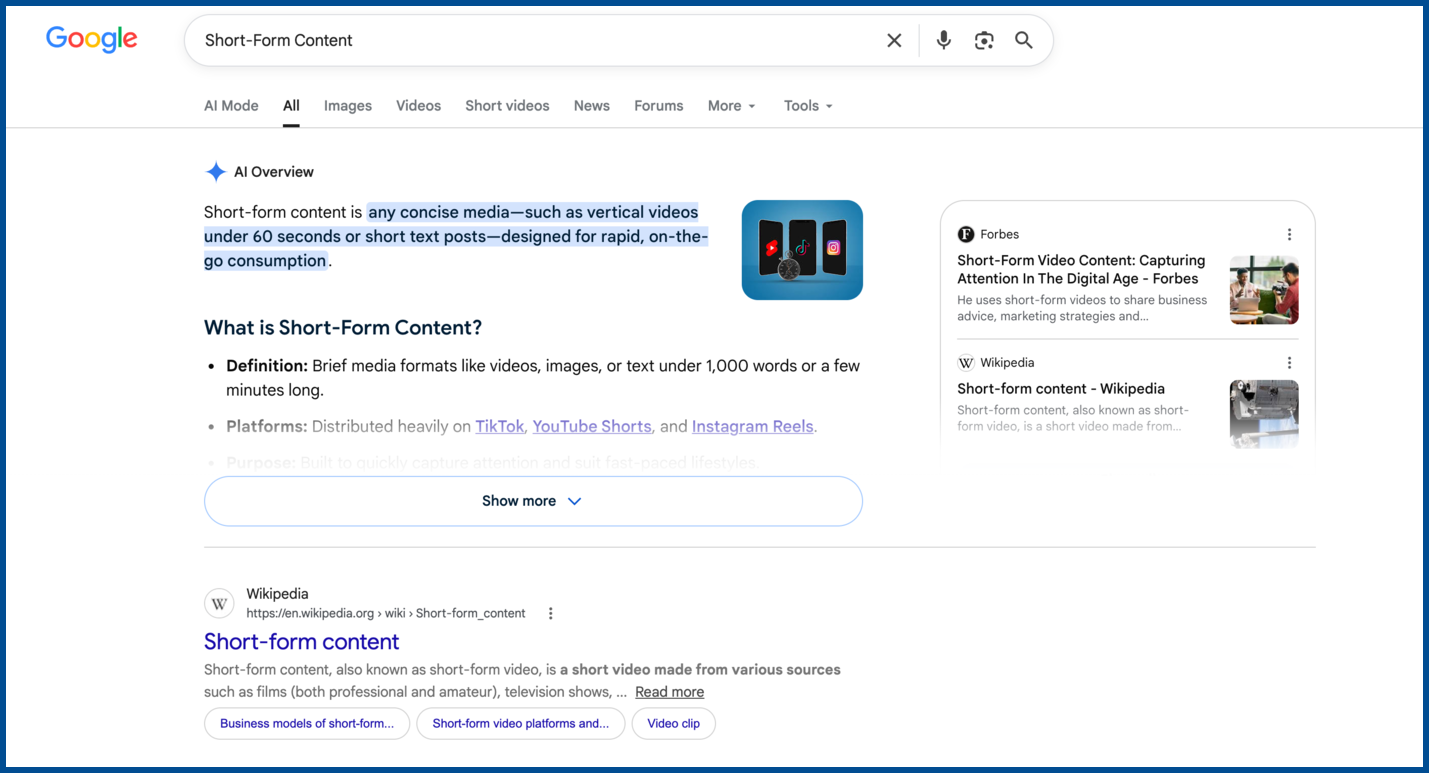
Task: Click the AI Overview label
Action: (x=274, y=172)
